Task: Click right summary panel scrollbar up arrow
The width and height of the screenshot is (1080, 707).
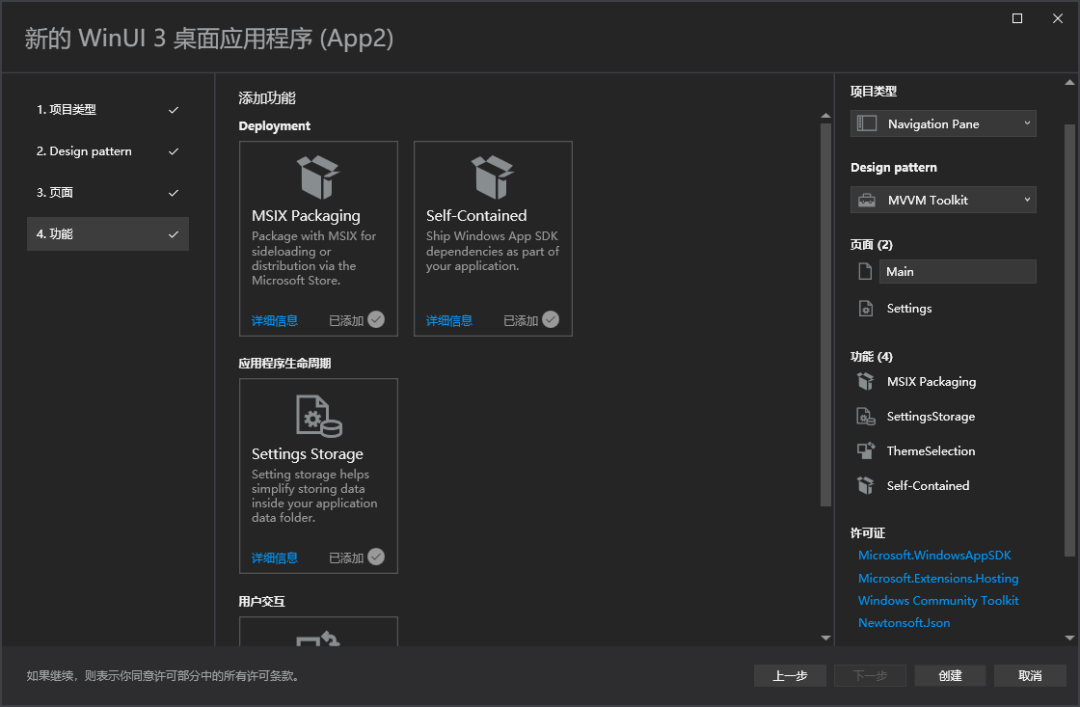Action: [x=1069, y=83]
